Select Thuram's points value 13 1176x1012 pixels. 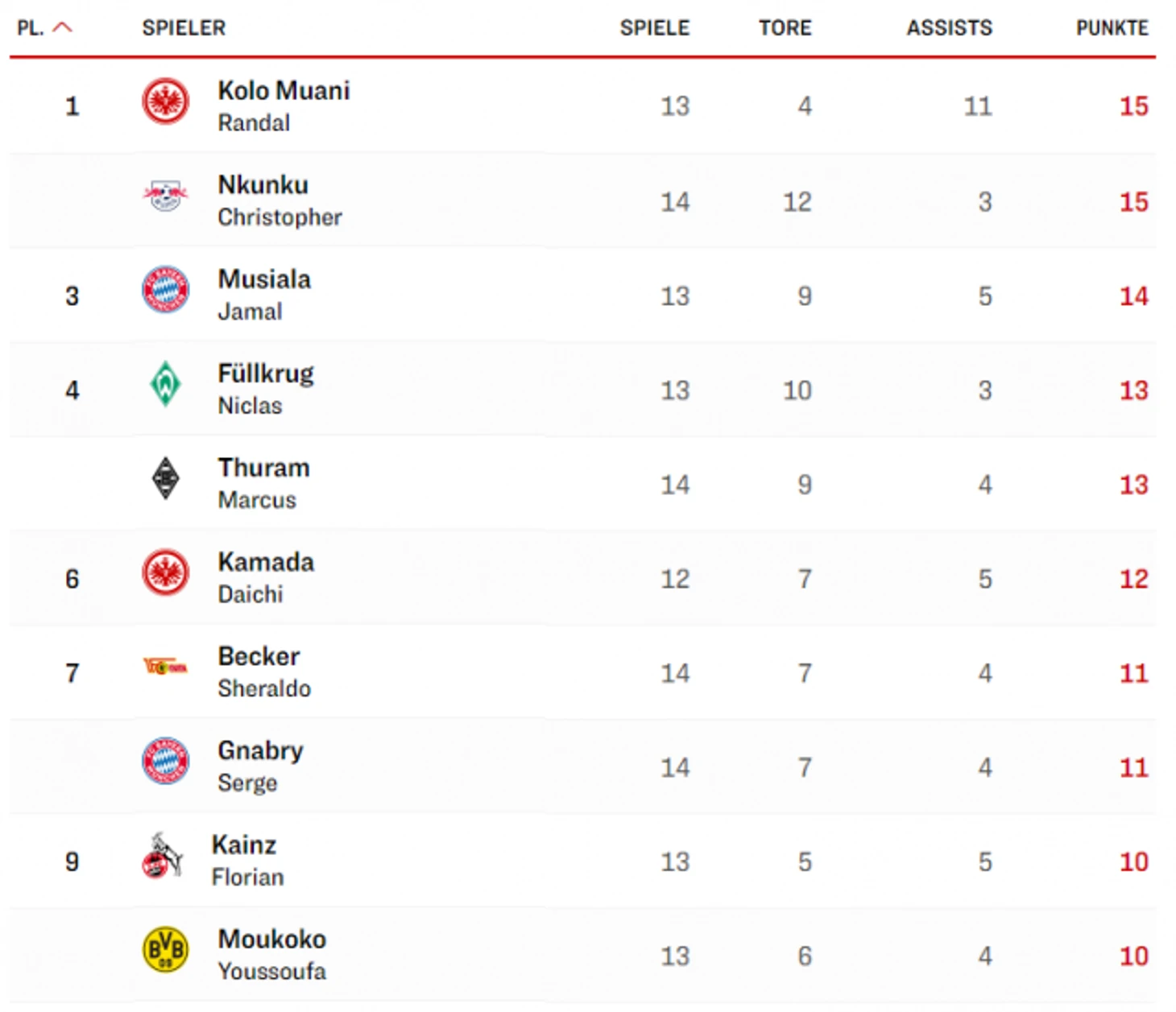tap(1133, 485)
